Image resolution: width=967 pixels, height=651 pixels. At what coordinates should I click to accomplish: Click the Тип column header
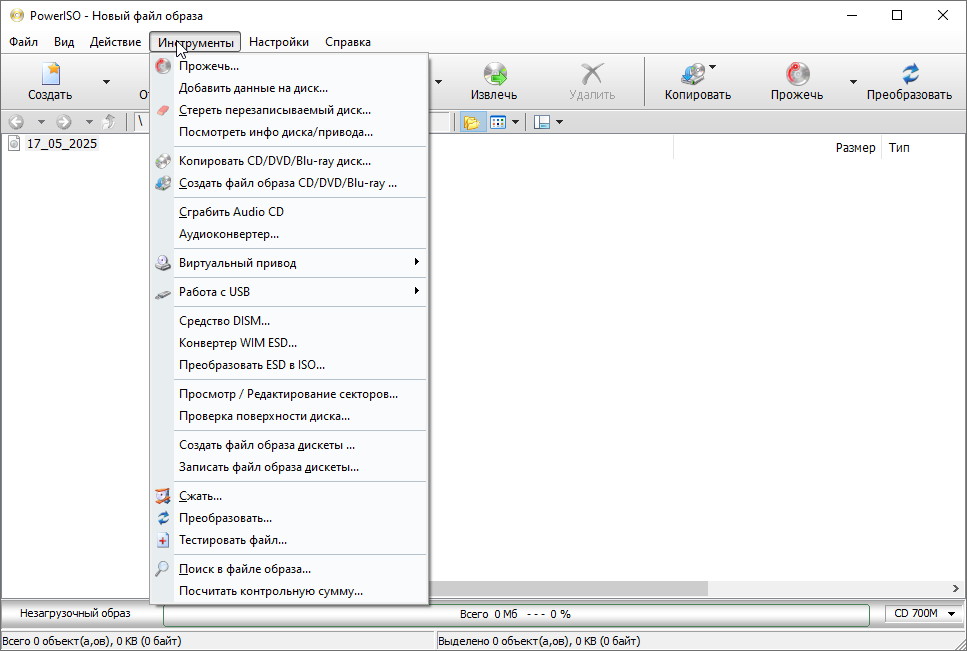pos(899,147)
